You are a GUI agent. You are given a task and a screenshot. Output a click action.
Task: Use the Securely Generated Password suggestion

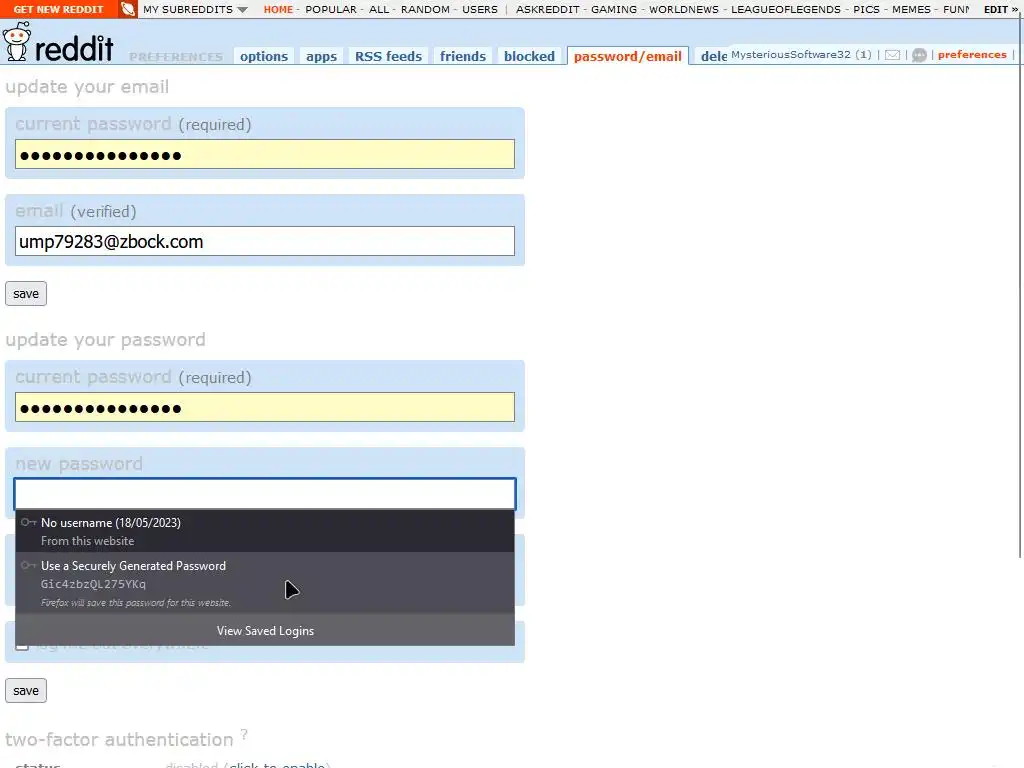pyautogui.click(x=264, y=583)
